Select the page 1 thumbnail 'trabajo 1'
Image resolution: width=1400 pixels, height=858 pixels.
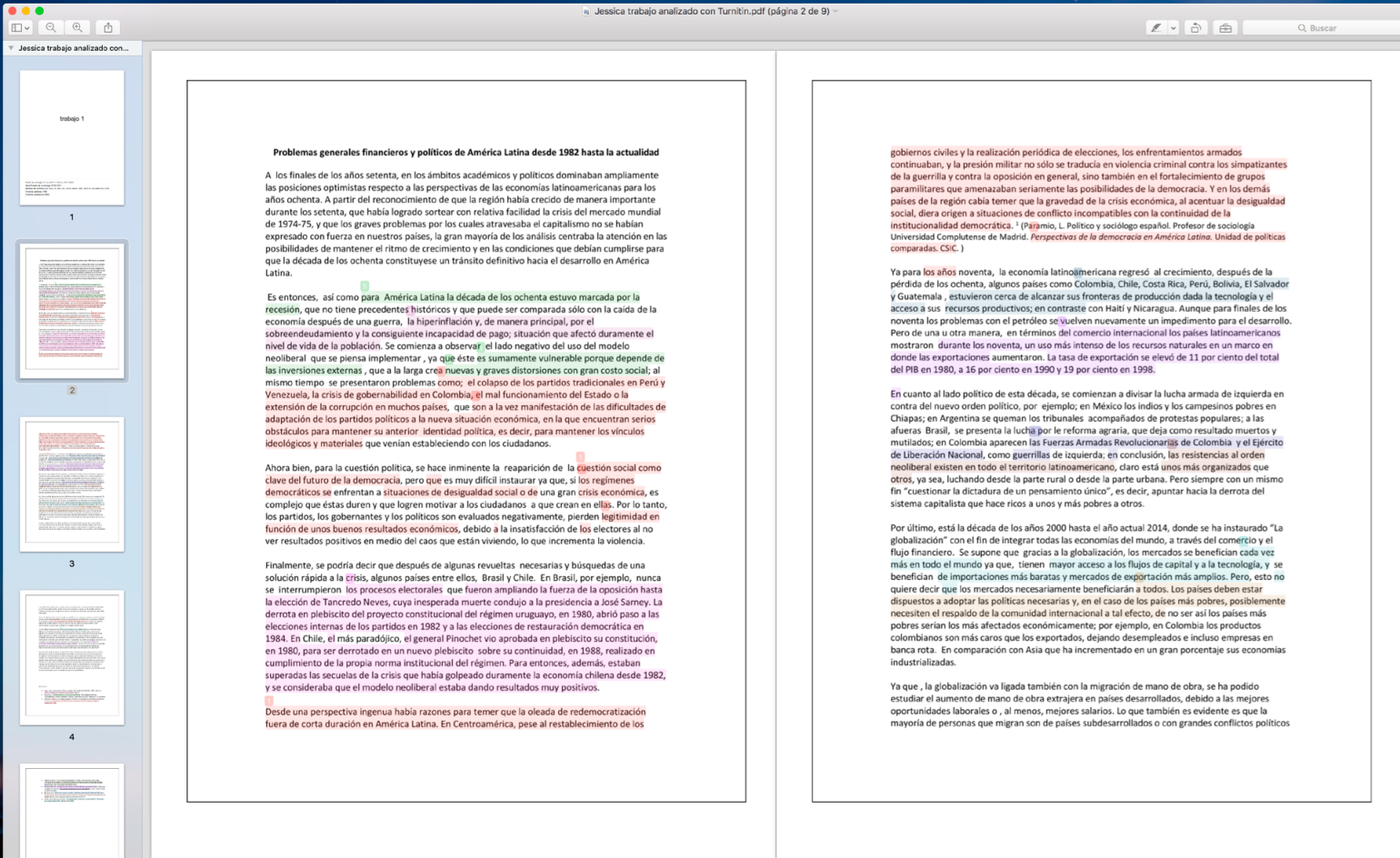(x=72, y=137)
